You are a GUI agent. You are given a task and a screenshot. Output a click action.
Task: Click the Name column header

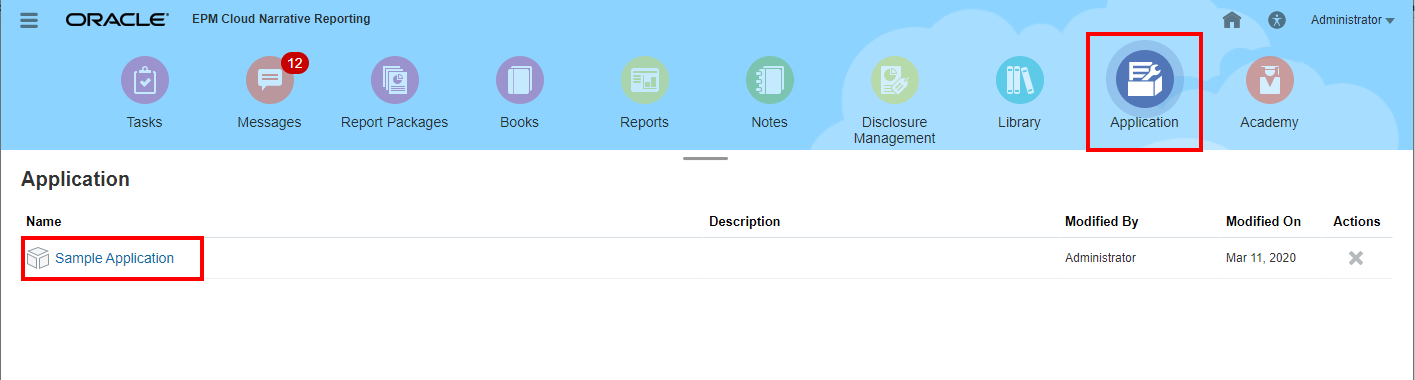point(43,221)
